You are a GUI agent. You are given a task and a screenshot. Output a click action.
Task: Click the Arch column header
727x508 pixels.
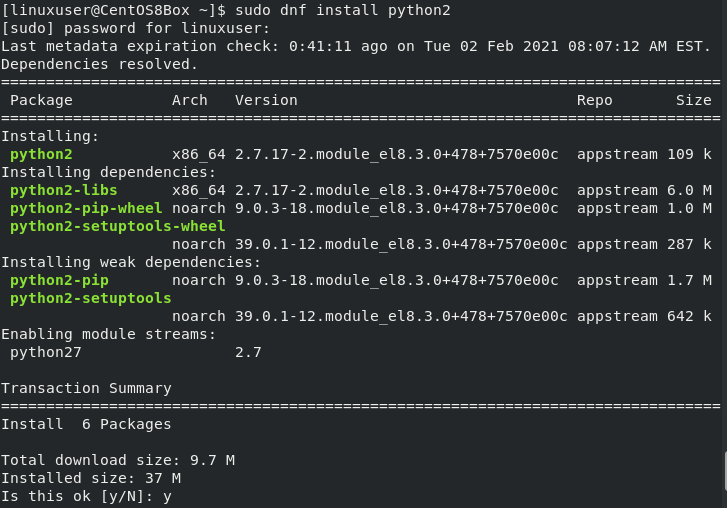coord(189,100)
